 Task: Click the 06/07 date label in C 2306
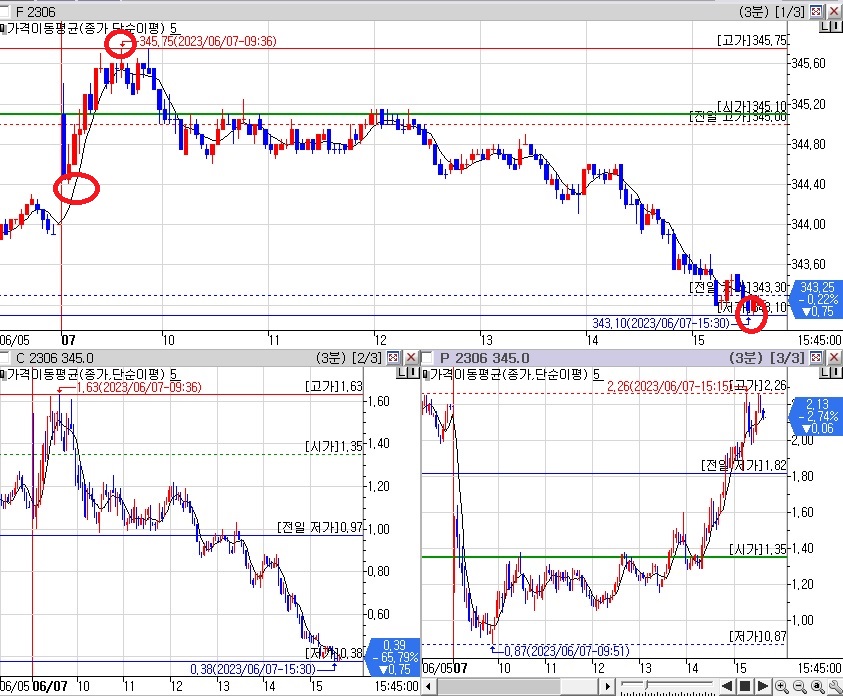[x=50, y=686]
